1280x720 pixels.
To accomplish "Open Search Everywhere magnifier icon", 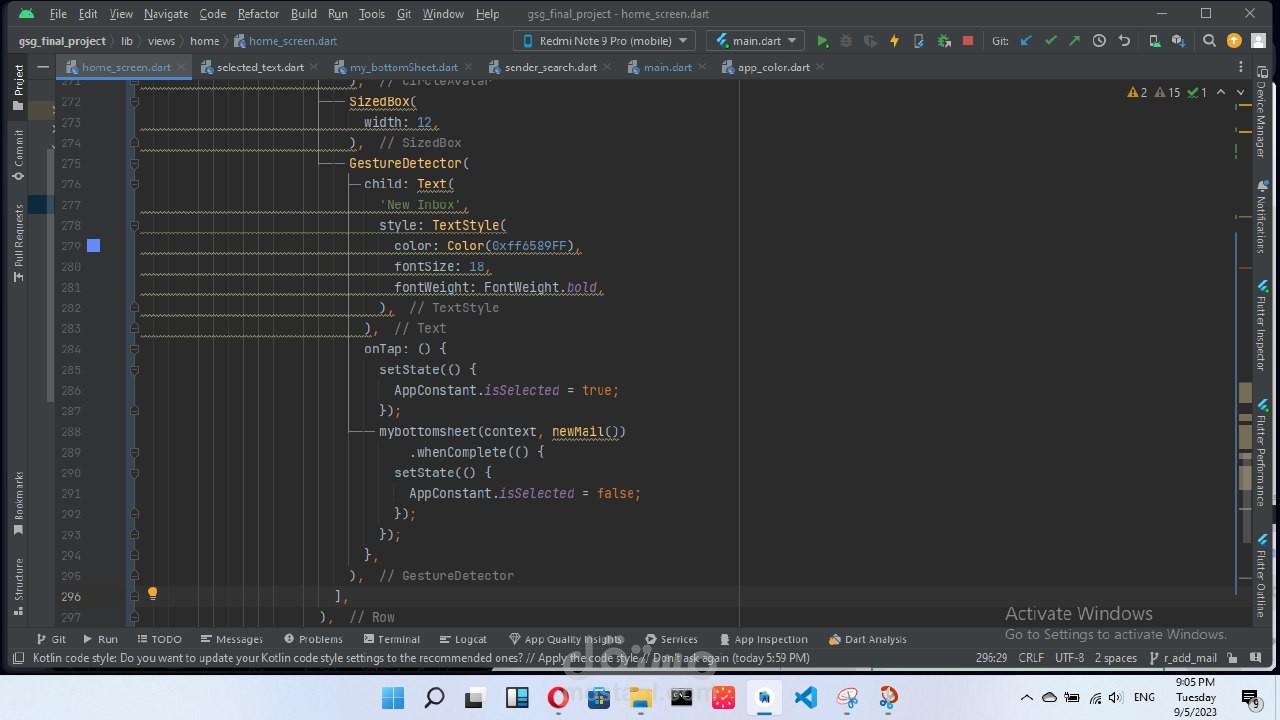I will tap(1209, 41).
